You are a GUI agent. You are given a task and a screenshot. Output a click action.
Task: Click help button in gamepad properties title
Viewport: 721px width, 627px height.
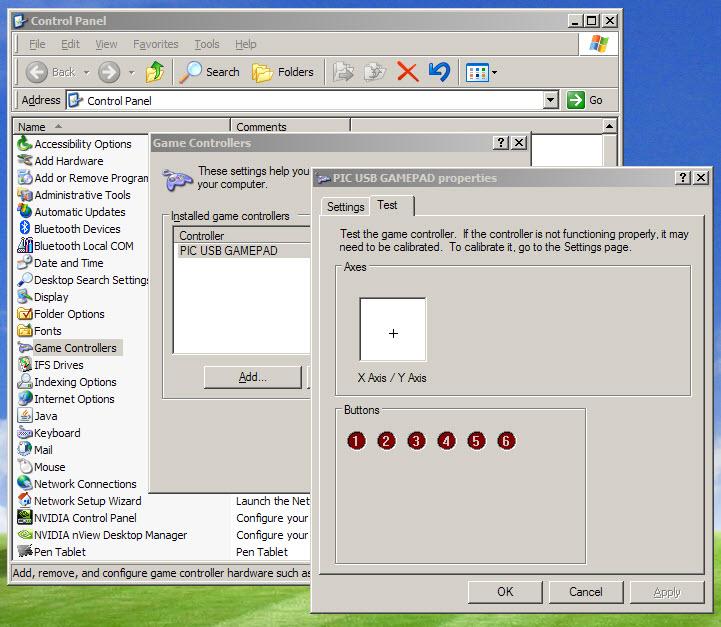[683, 177]
